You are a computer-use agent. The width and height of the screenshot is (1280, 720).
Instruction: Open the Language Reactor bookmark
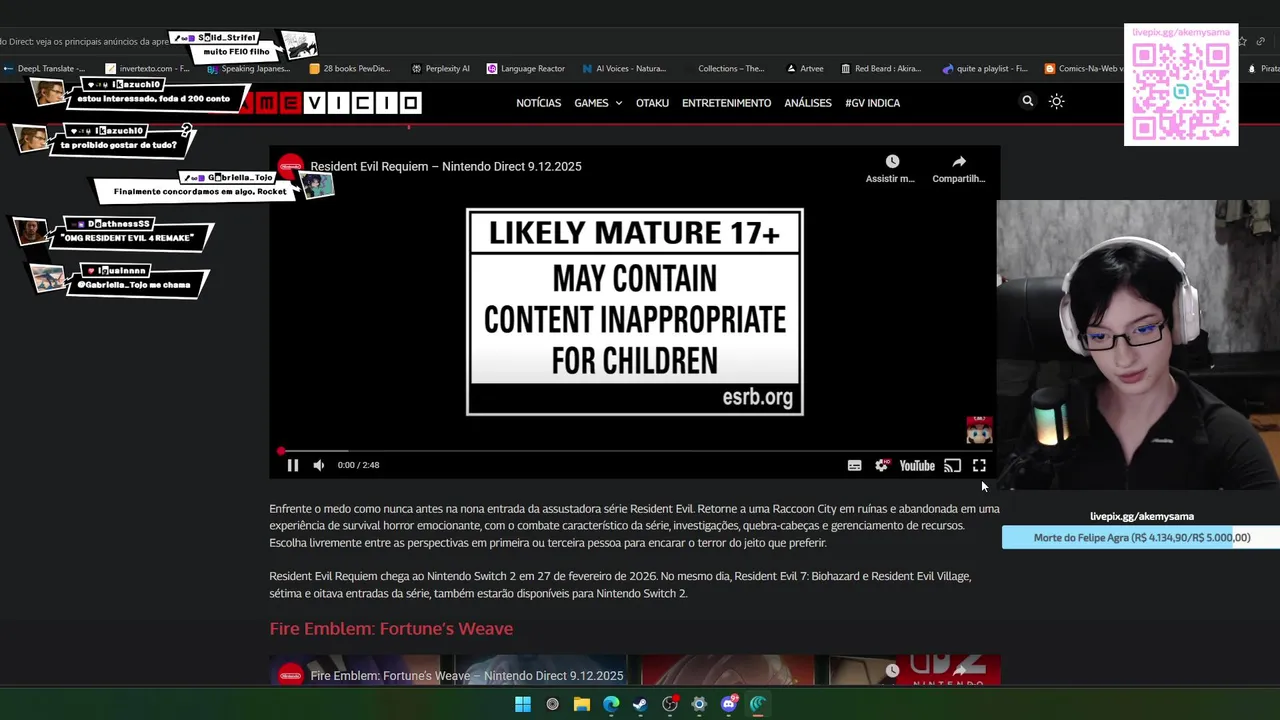[526, 69]
